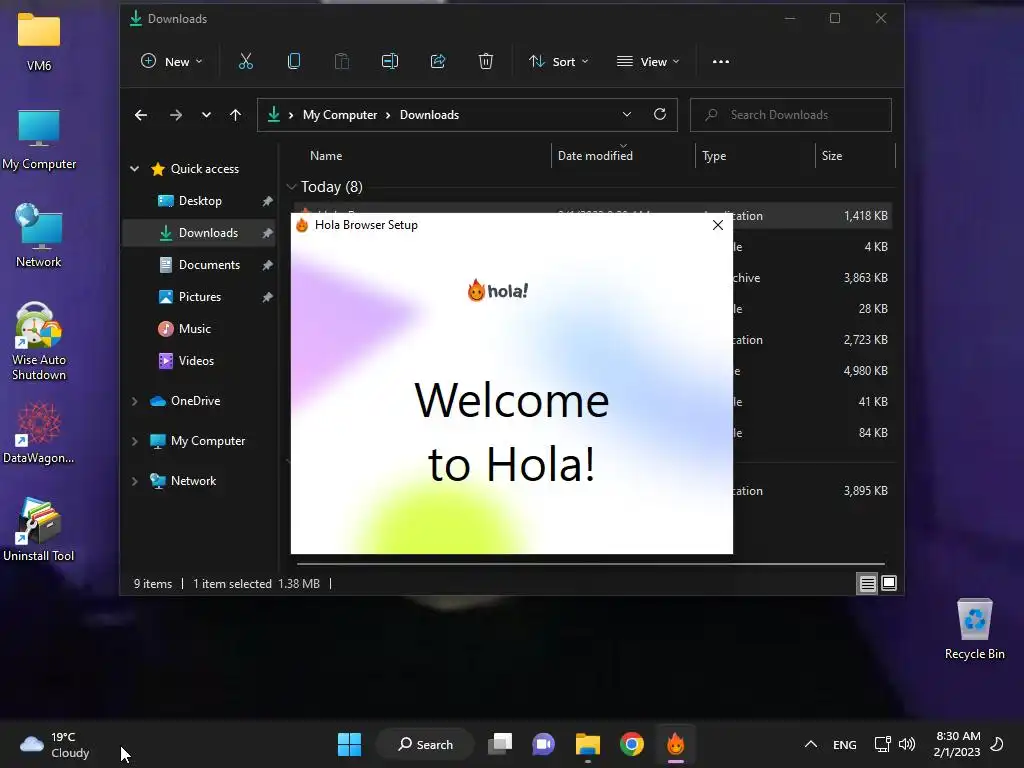Open Google Chrome from taskbar
The image size is (1024, 768).
point(632,744)
